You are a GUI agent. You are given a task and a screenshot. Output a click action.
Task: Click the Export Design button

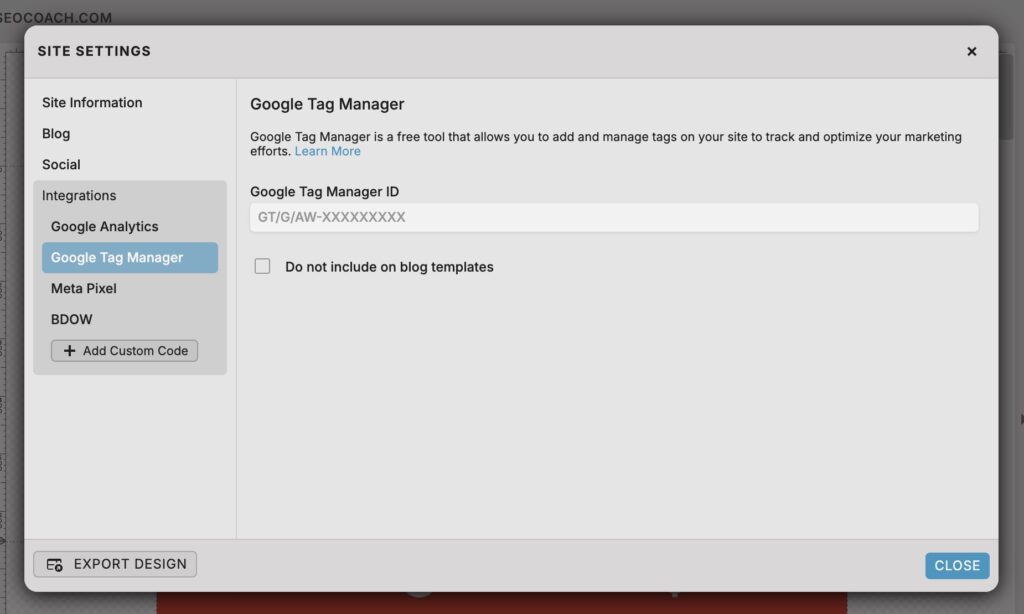[x=115, y=564]
